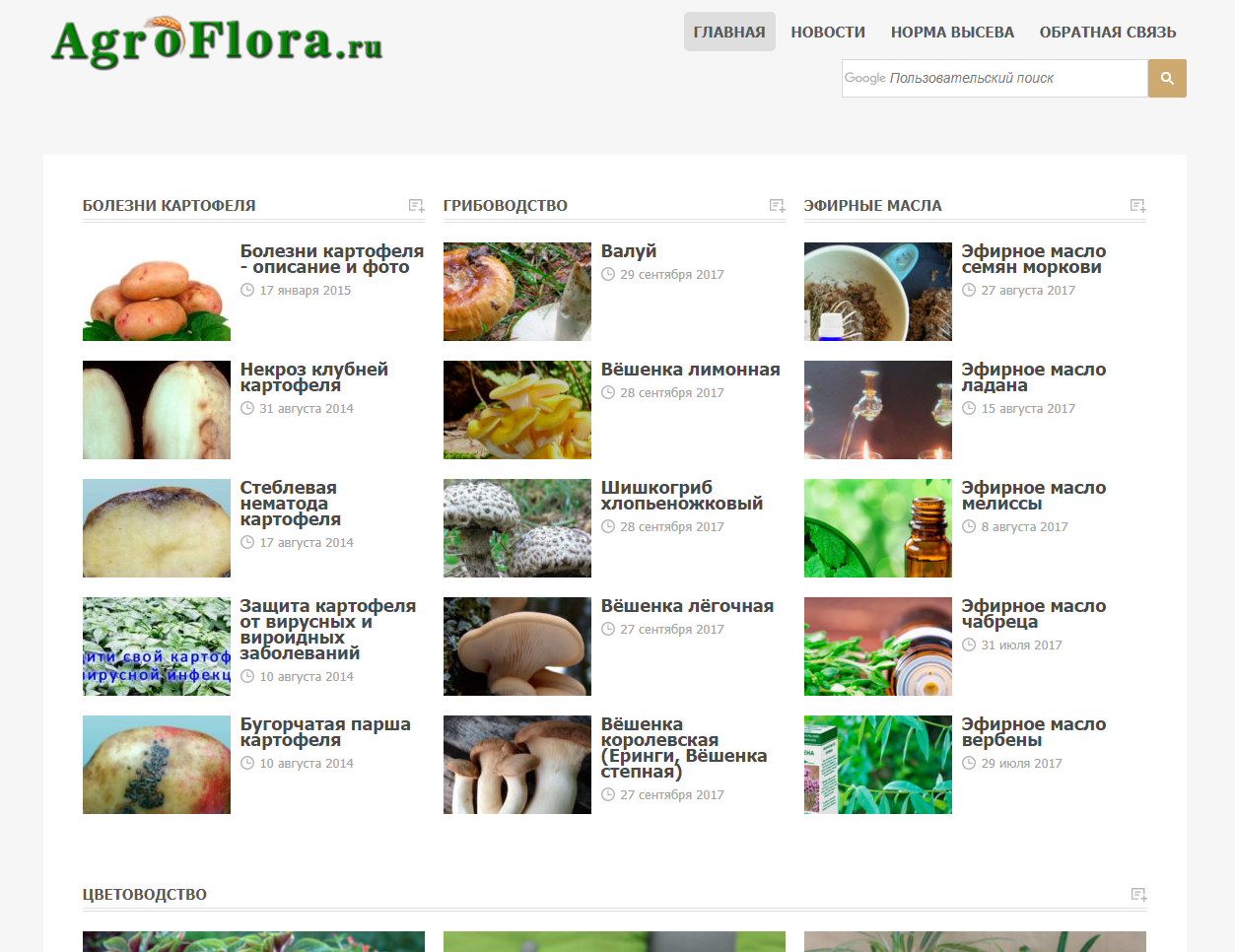The width and height of the screenshot is (1235, 952).
Task: Read Эфирное масло мелиссы article
Action: point(1033,496)
